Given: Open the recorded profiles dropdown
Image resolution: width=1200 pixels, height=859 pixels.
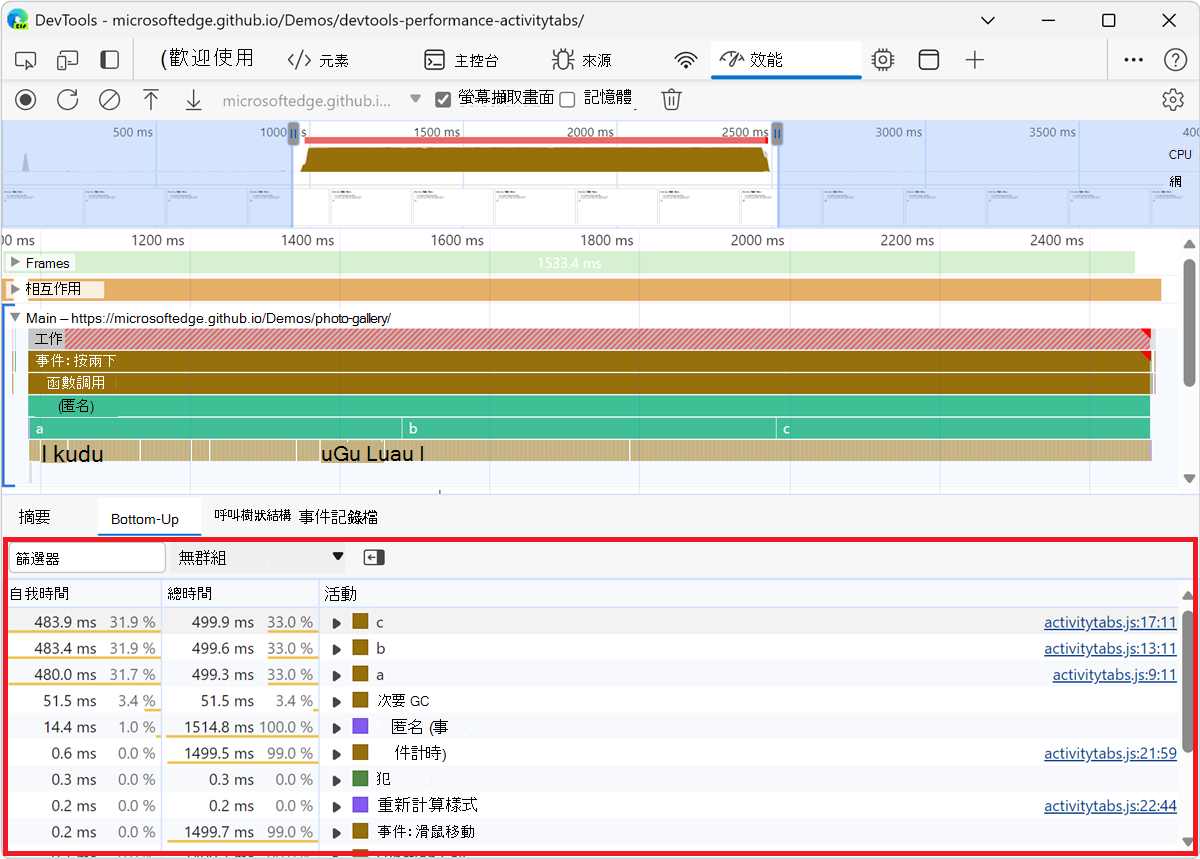Looking at the screenshot, I should point(414,100).
